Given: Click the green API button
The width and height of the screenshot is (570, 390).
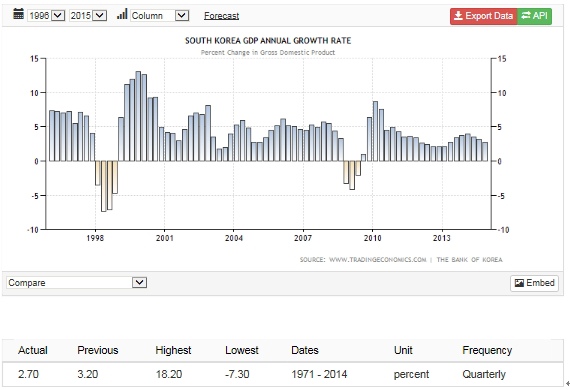Looking at the screenshot, I should (534, 16).
